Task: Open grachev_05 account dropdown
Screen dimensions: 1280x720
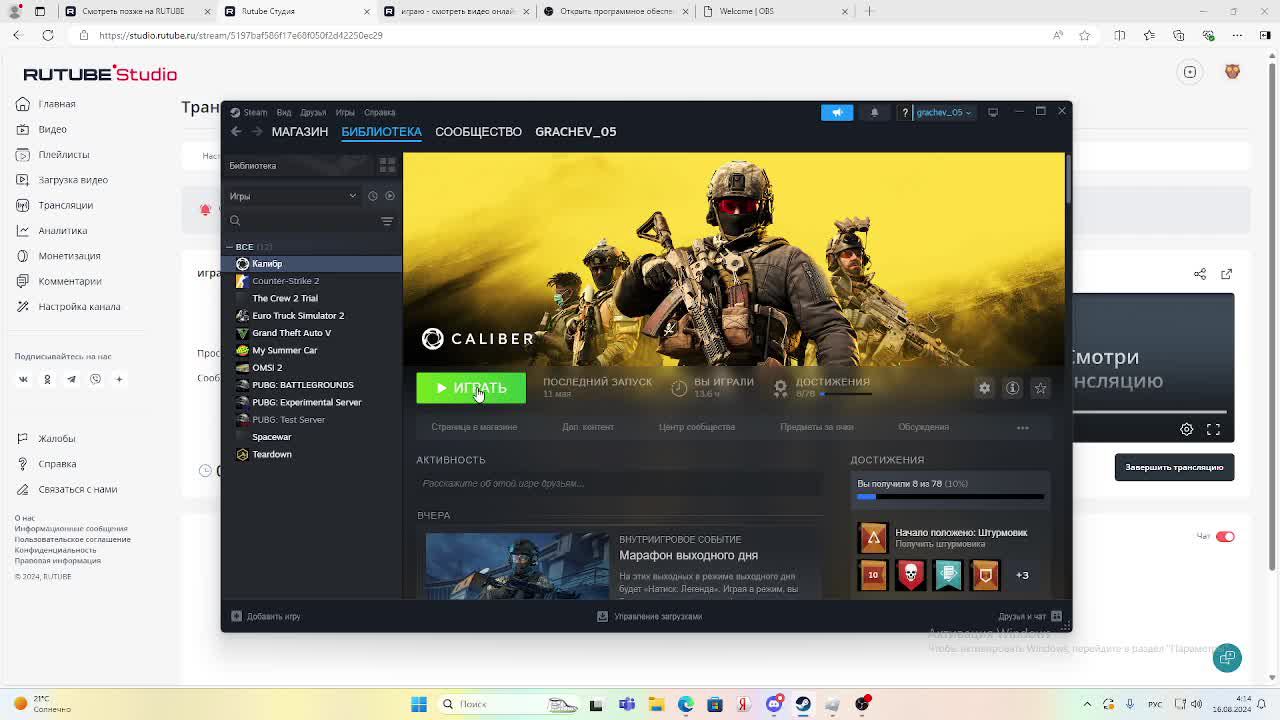Action: 944,112
